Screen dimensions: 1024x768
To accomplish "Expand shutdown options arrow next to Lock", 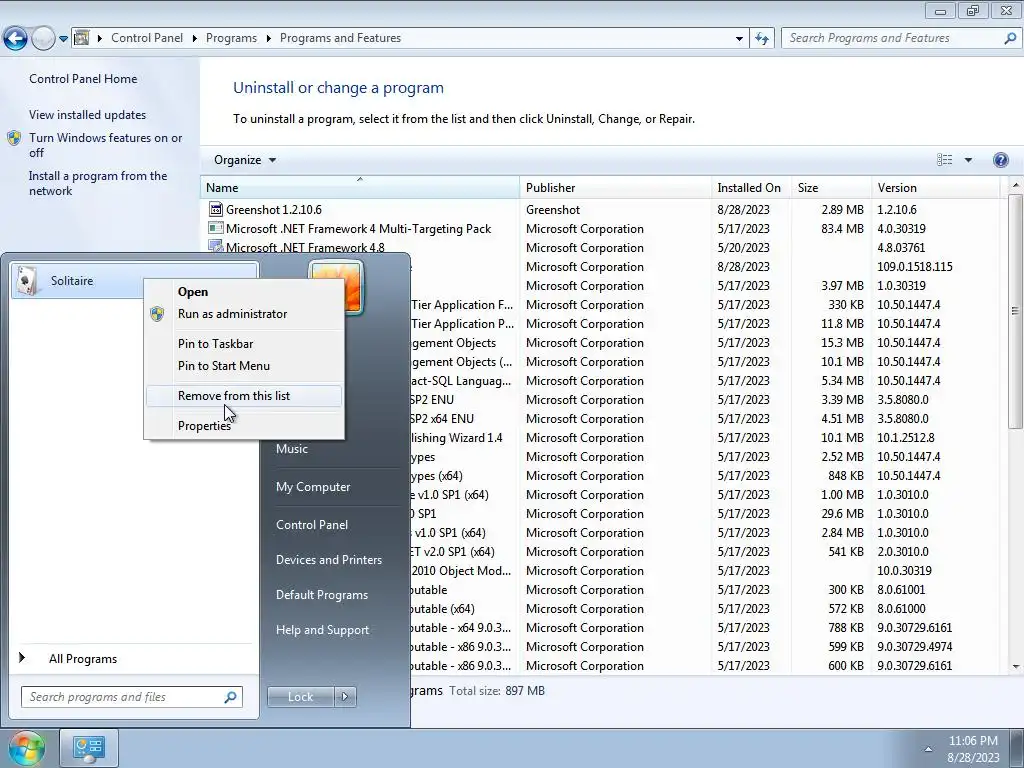I will tap(345, 697).
